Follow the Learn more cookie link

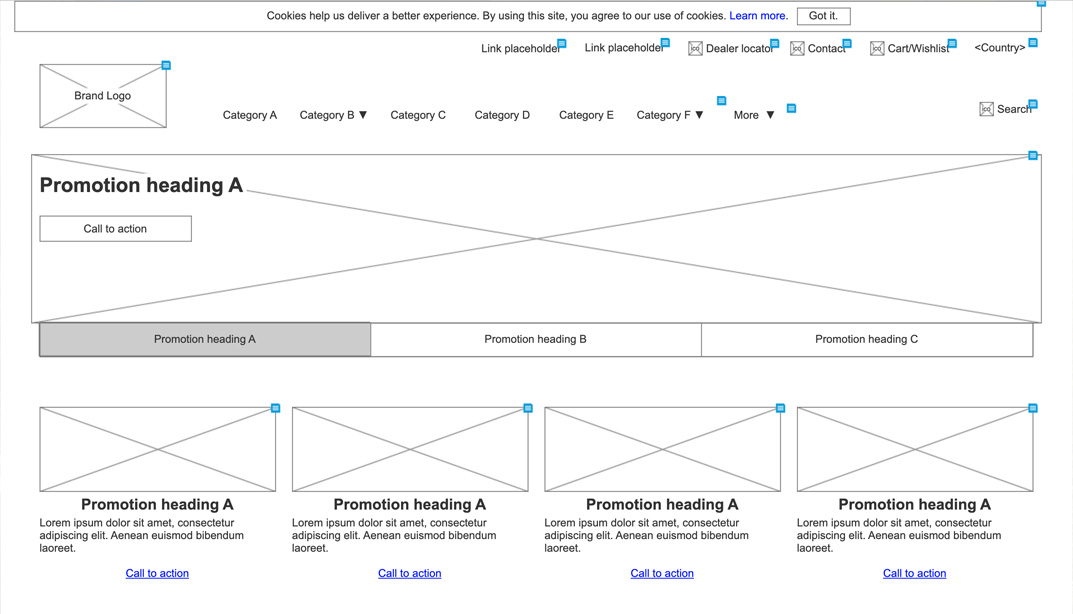(758, 16)
